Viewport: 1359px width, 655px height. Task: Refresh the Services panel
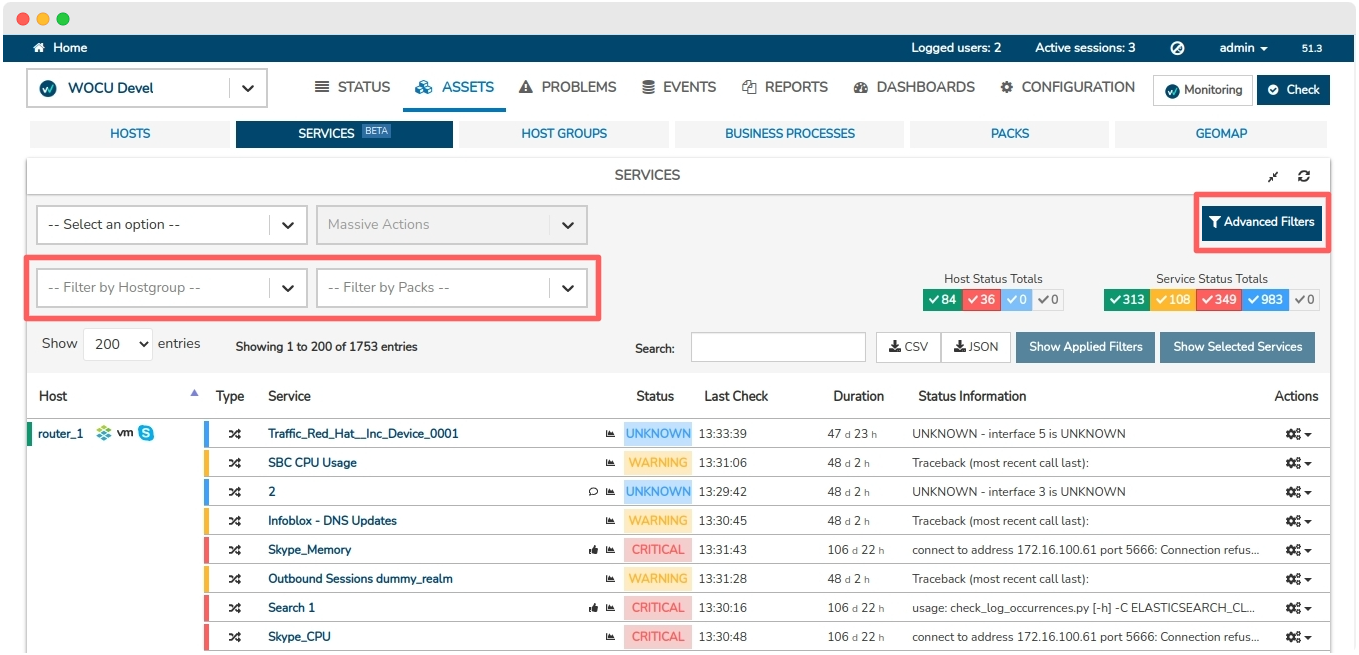[x=1304, y=176]
